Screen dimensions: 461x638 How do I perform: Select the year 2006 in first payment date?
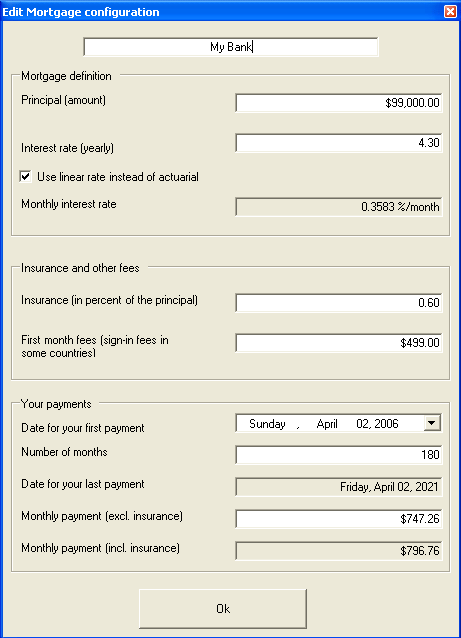point(386,424)
